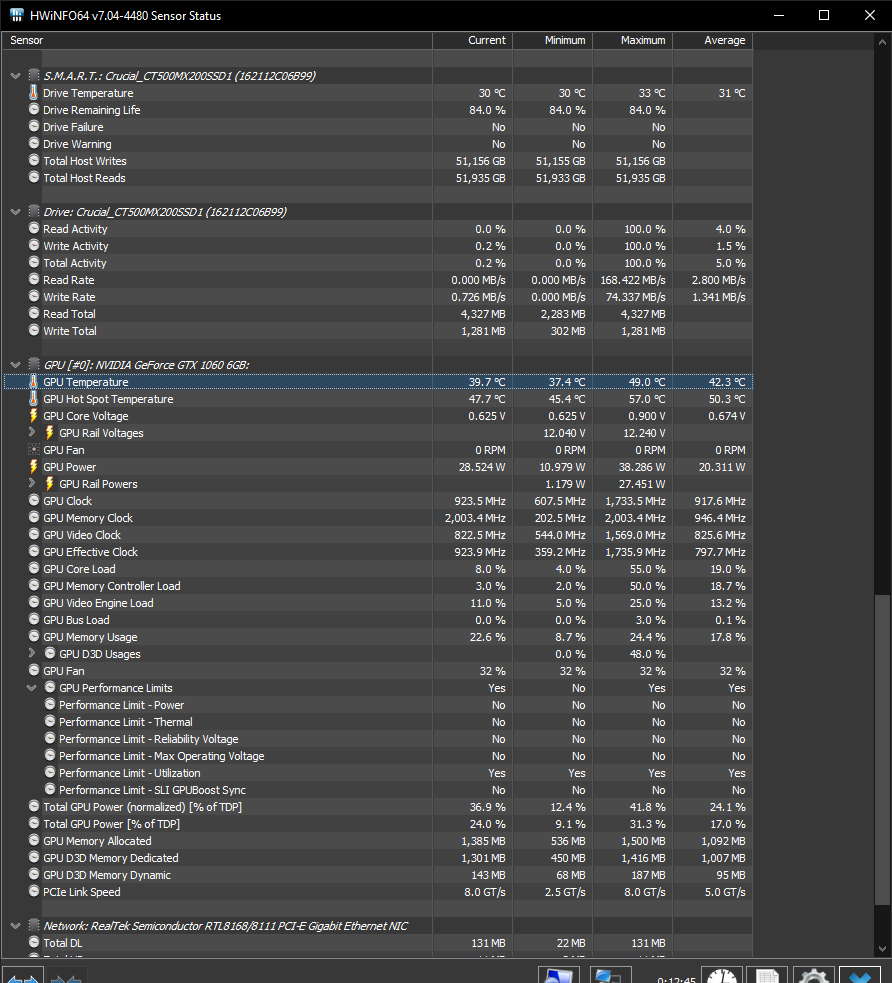Click the chip icon of GPU [#0] section
This screenshot has width=892, height=983.
34,364
